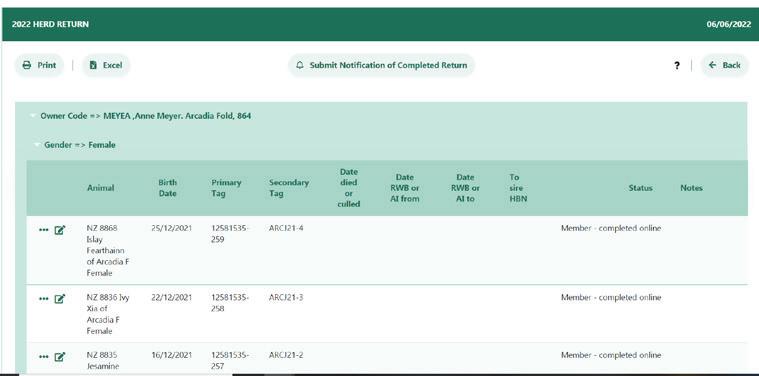Screen dimensions: 759x376
Task: Select birth date 25/12/2021 cell
Action: pyautogui.click(x=171, y=228)
